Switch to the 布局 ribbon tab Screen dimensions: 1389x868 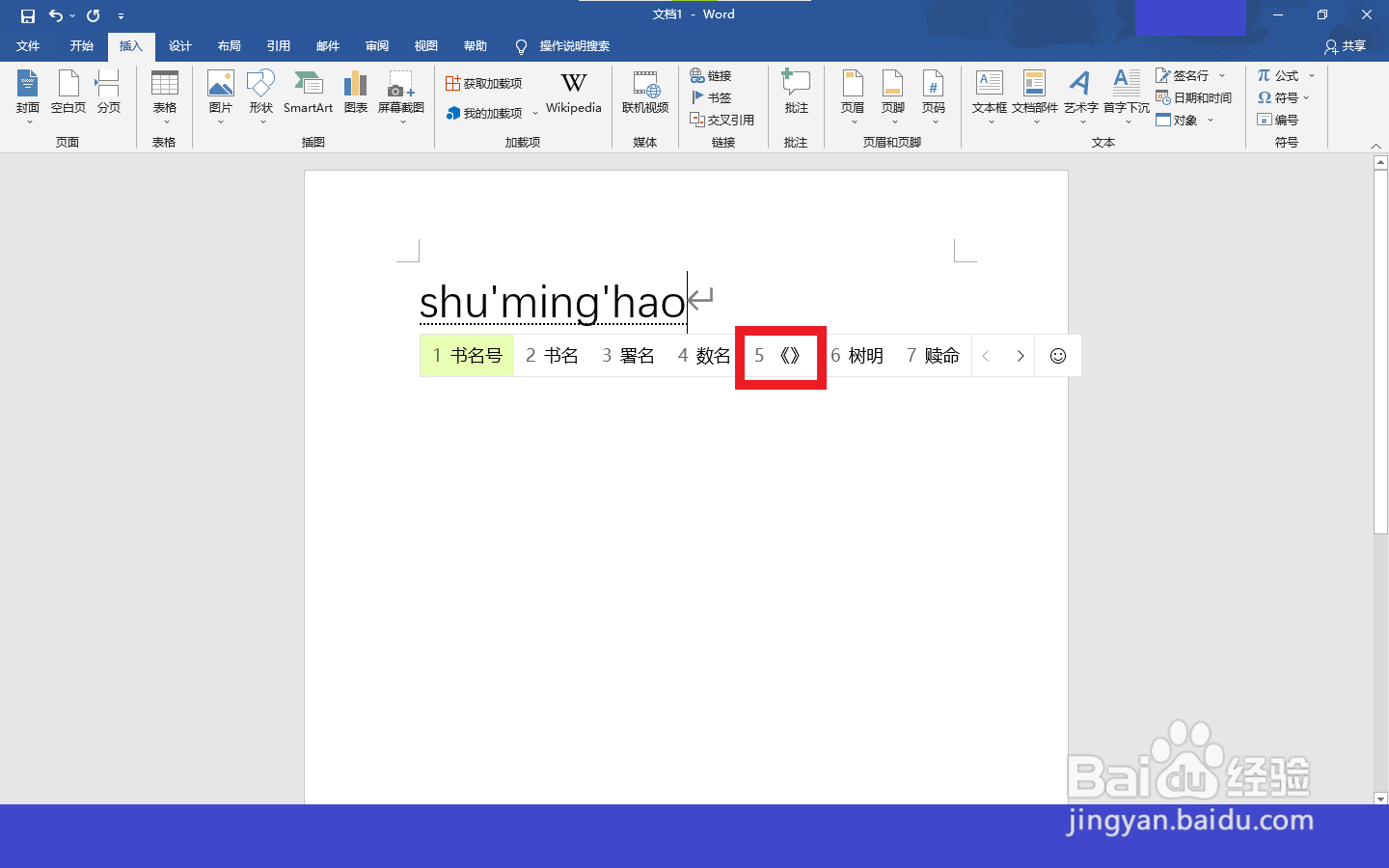click(x=230, y=46)
